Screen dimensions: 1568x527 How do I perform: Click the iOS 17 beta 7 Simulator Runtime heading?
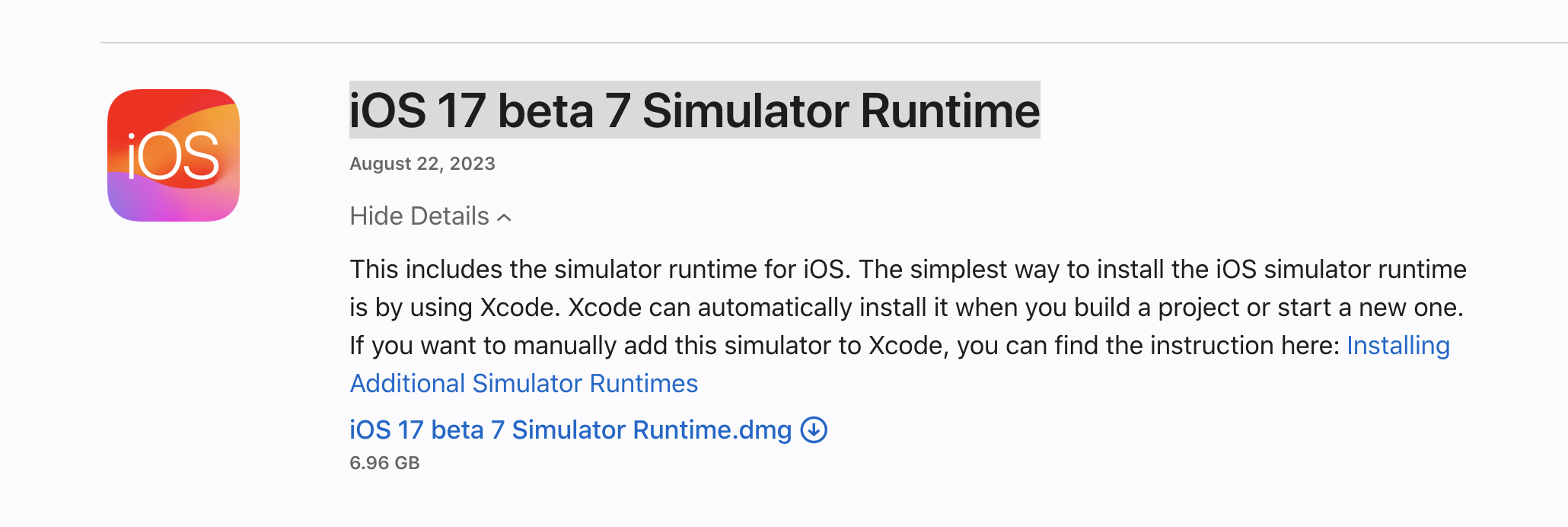pyautogui.click(x=694, y=110)
